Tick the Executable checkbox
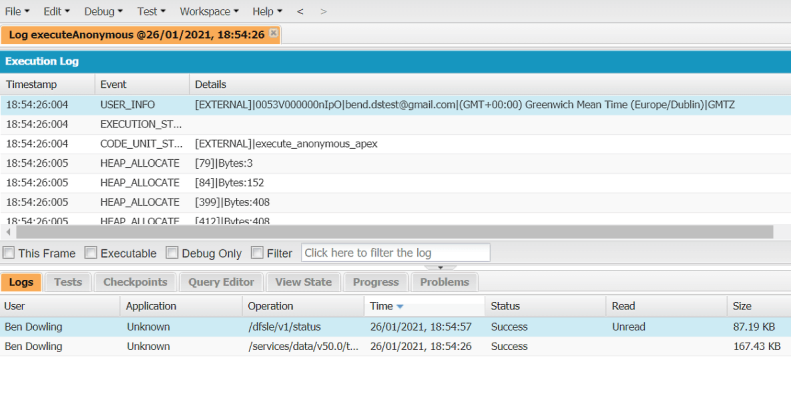This screenshot has height=394, width=791. pyautogui.click(x=91, y=253)
